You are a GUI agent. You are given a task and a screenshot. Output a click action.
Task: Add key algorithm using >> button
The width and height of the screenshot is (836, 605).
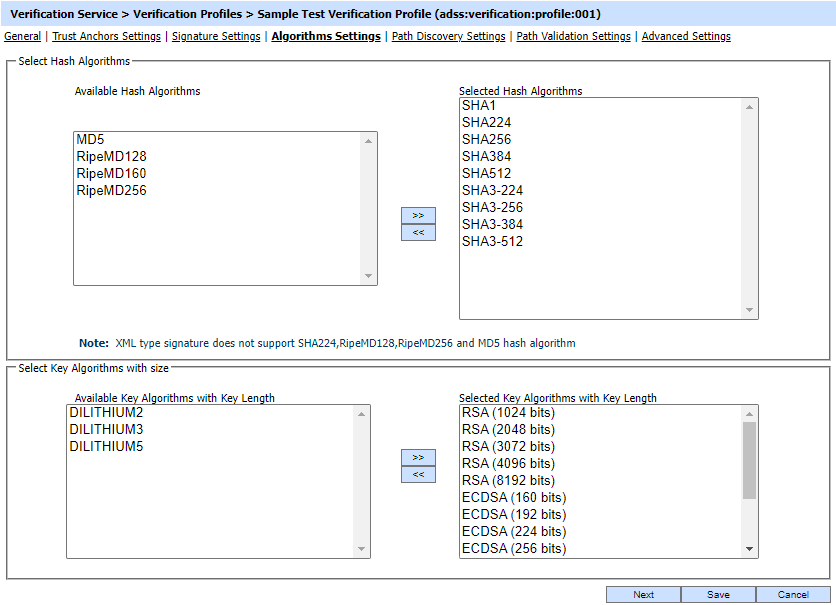(418, 457)
